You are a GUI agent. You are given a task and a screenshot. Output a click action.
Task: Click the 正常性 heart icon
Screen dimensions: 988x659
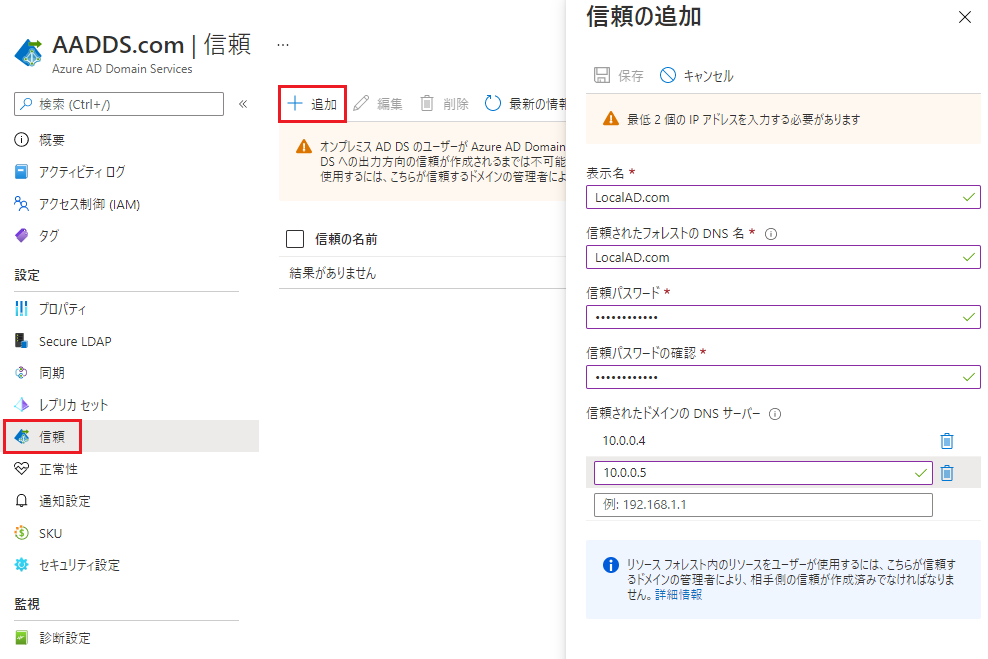21,469
